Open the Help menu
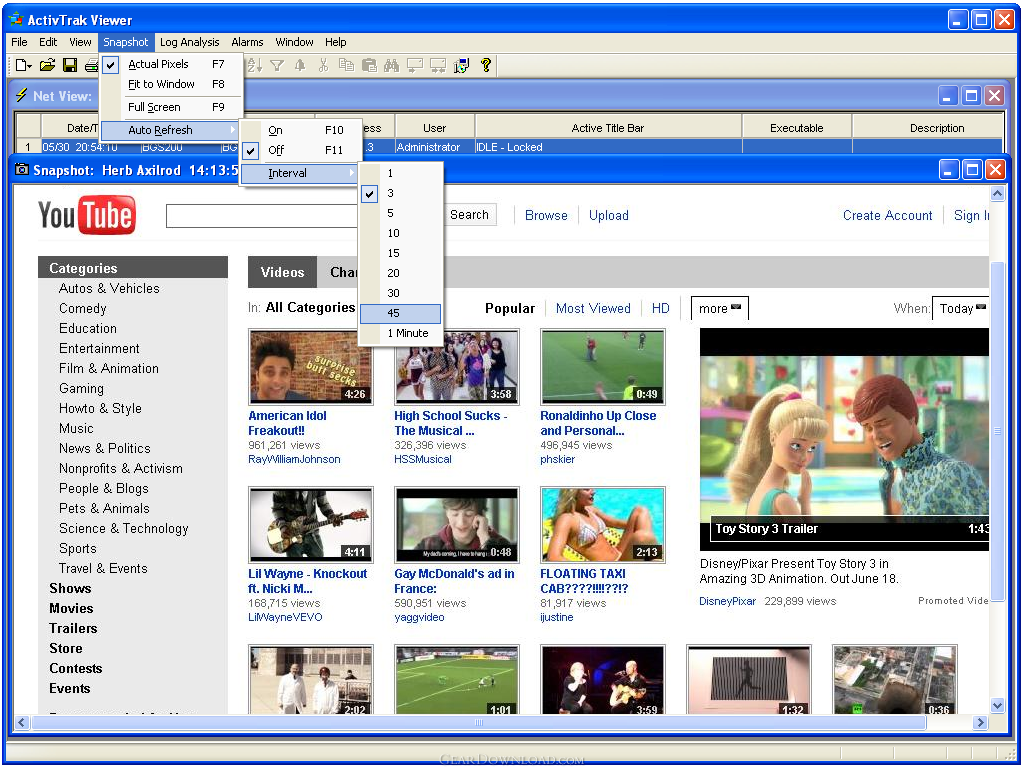Viewport: 1024px width, 768px height. click(x=336, y=42)
